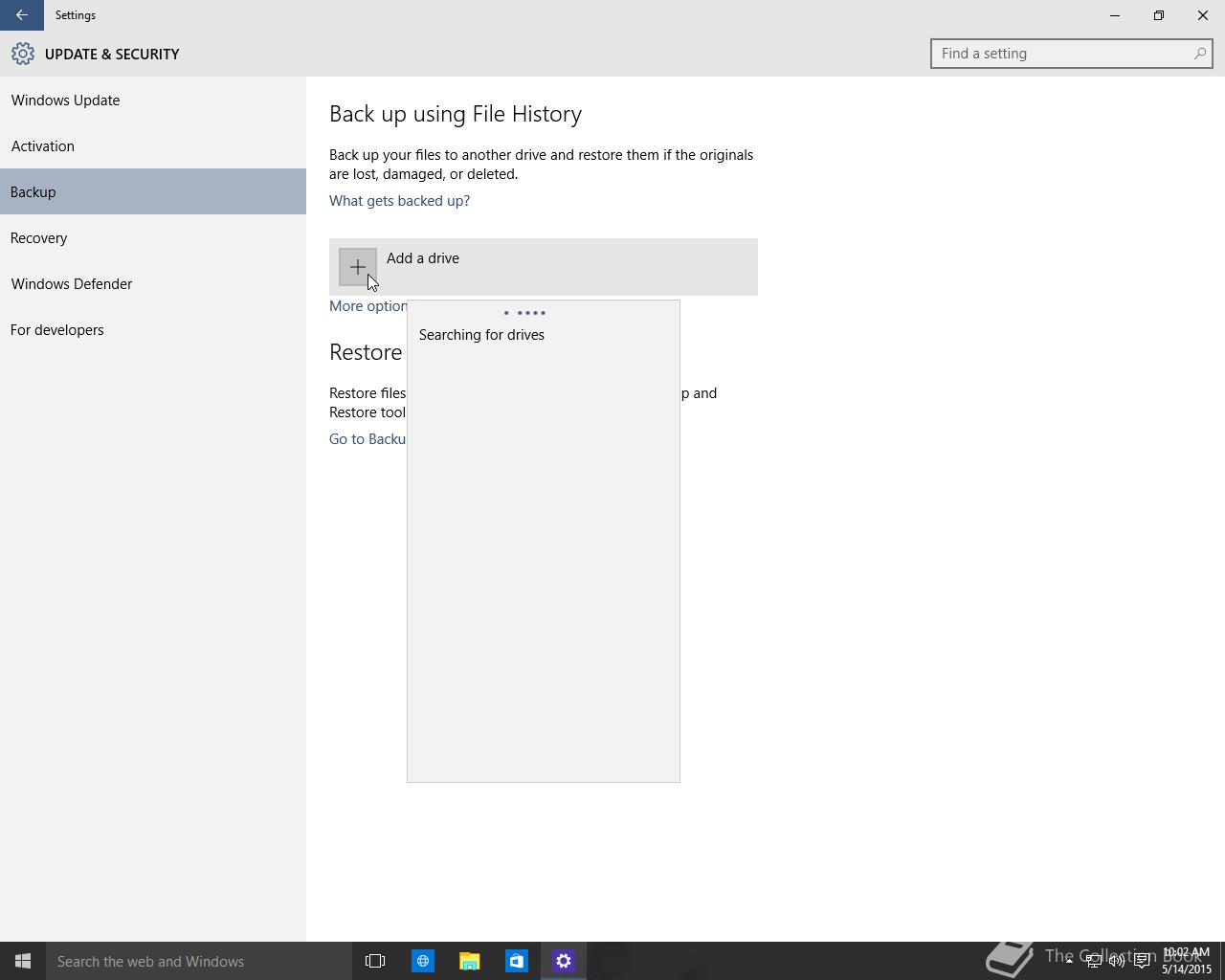Image resolution: width=1225 pixels, height=980 pixels.
Task: Open File Explorer from the taskbar
Action: coord(469,961)
